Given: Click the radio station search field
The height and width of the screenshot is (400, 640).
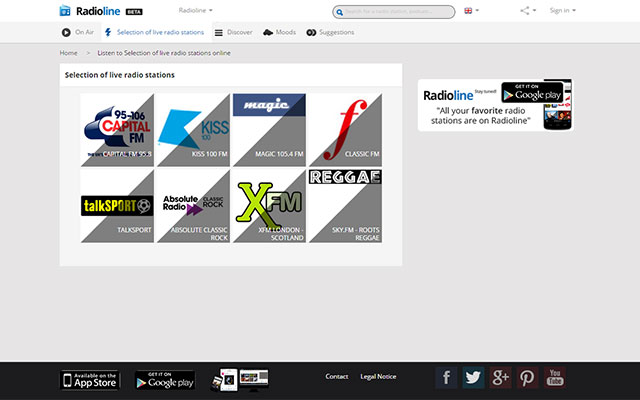Looking at the screenshot, I should [x=393, y=12].
